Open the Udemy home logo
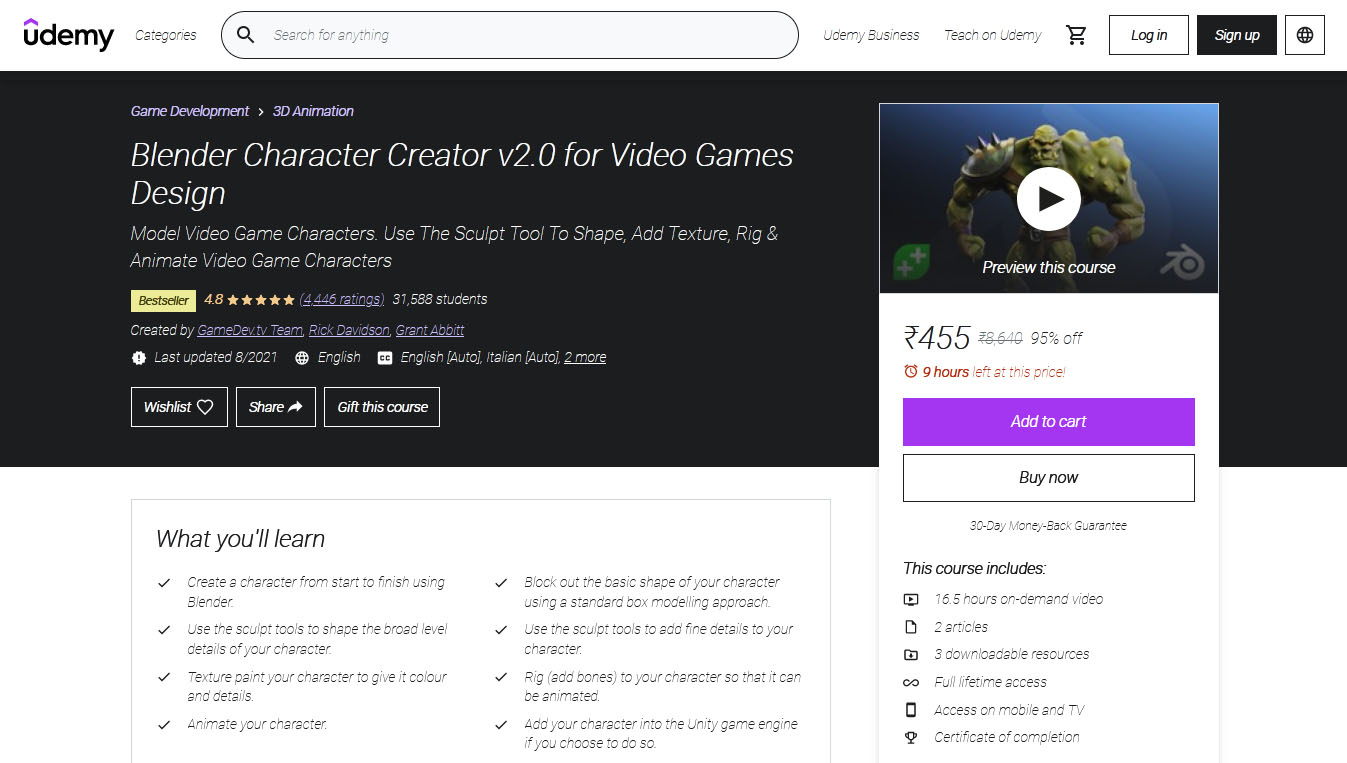Viewport: 1347px width, 763px height. pos(69,35)
